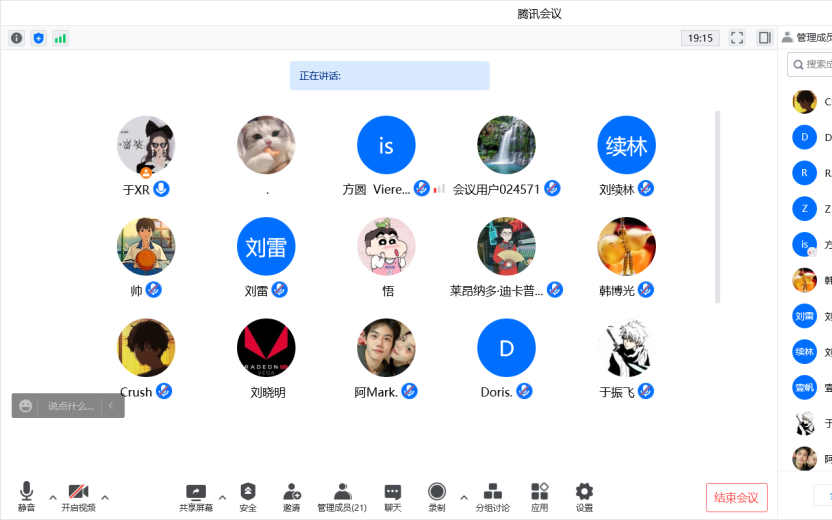Click the 正在讲话 speaking indicator bar
Image resolution: width=832 pixels, height=520 pixels.
pos(389,75)
